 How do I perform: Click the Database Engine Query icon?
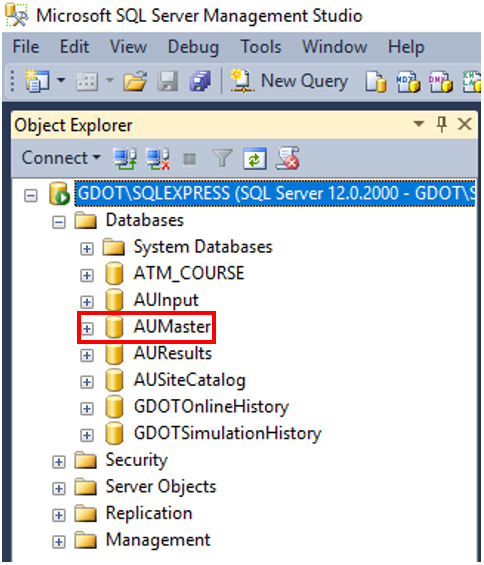tap(376, 81)
